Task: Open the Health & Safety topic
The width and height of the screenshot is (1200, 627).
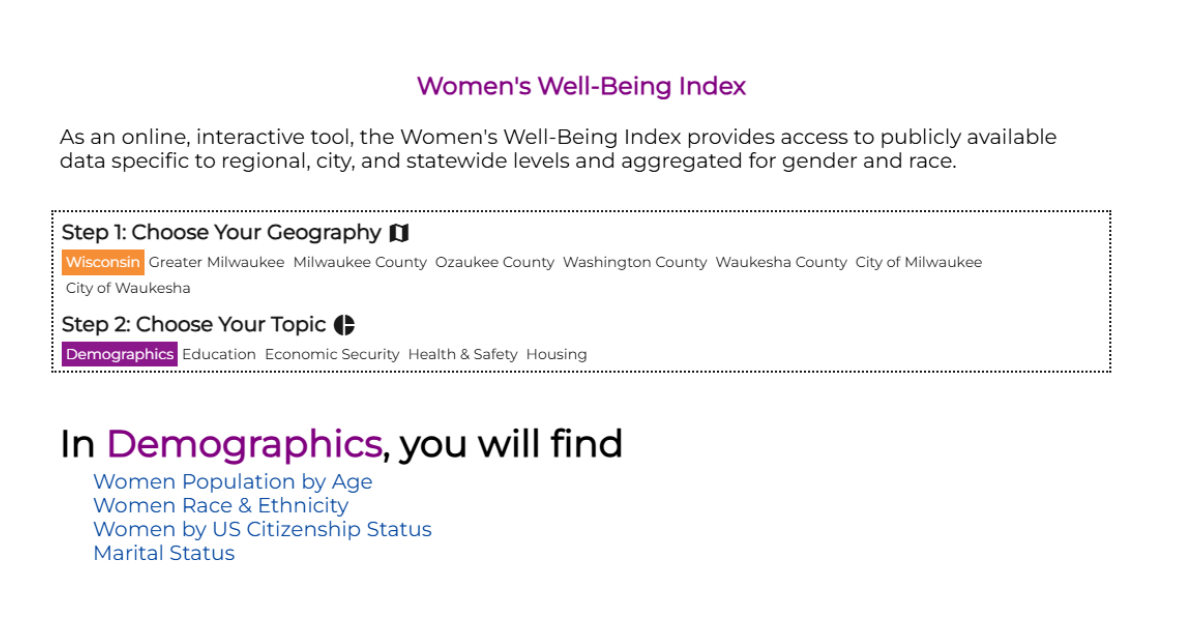Action: (463, 355)
